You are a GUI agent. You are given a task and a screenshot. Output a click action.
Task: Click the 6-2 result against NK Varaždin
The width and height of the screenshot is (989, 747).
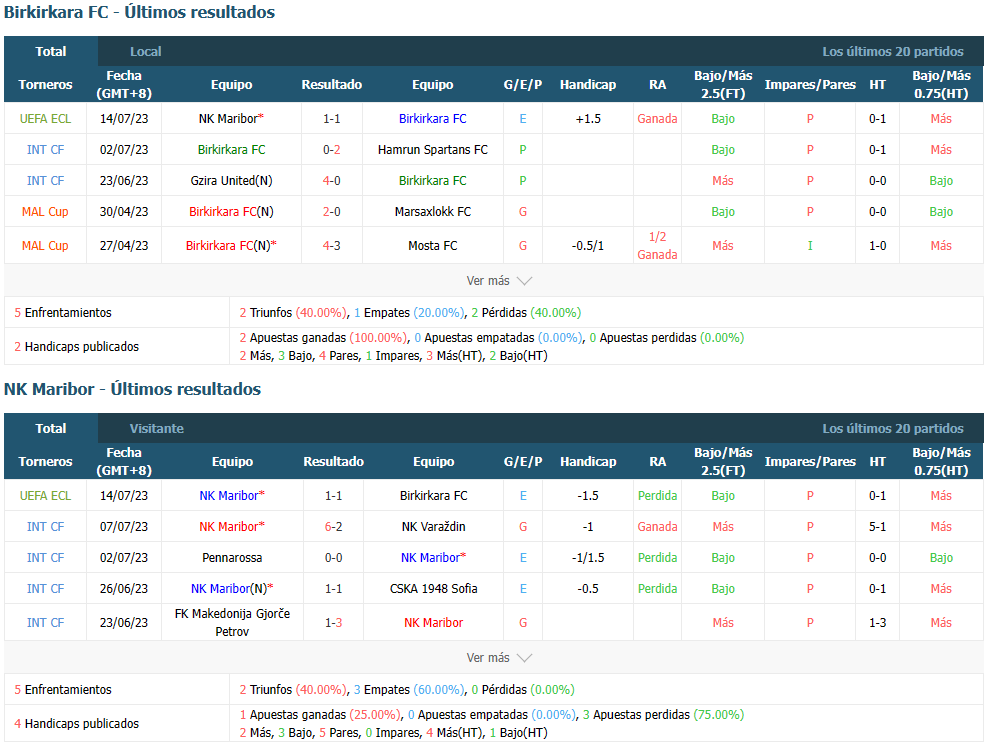click(x=334, y=526)
